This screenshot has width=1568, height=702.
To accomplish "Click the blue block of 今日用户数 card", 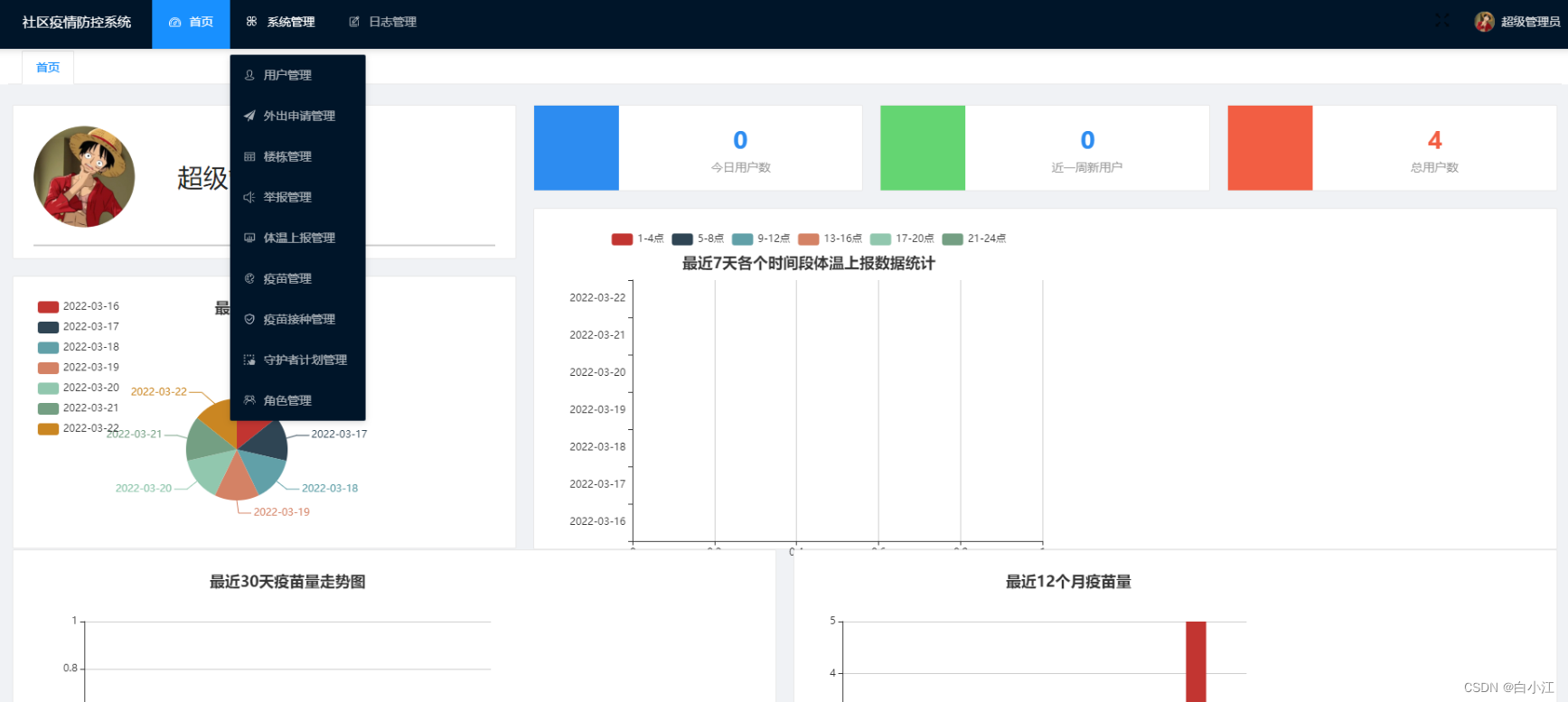I will click(x=577, y=148).
